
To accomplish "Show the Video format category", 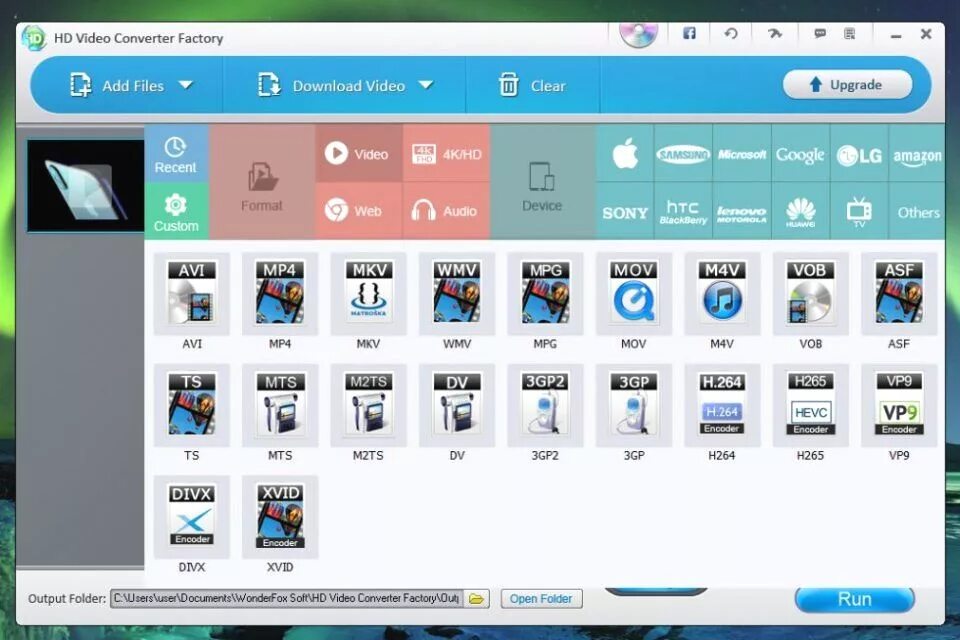I will pyautogui.click(x=359, y=154).
